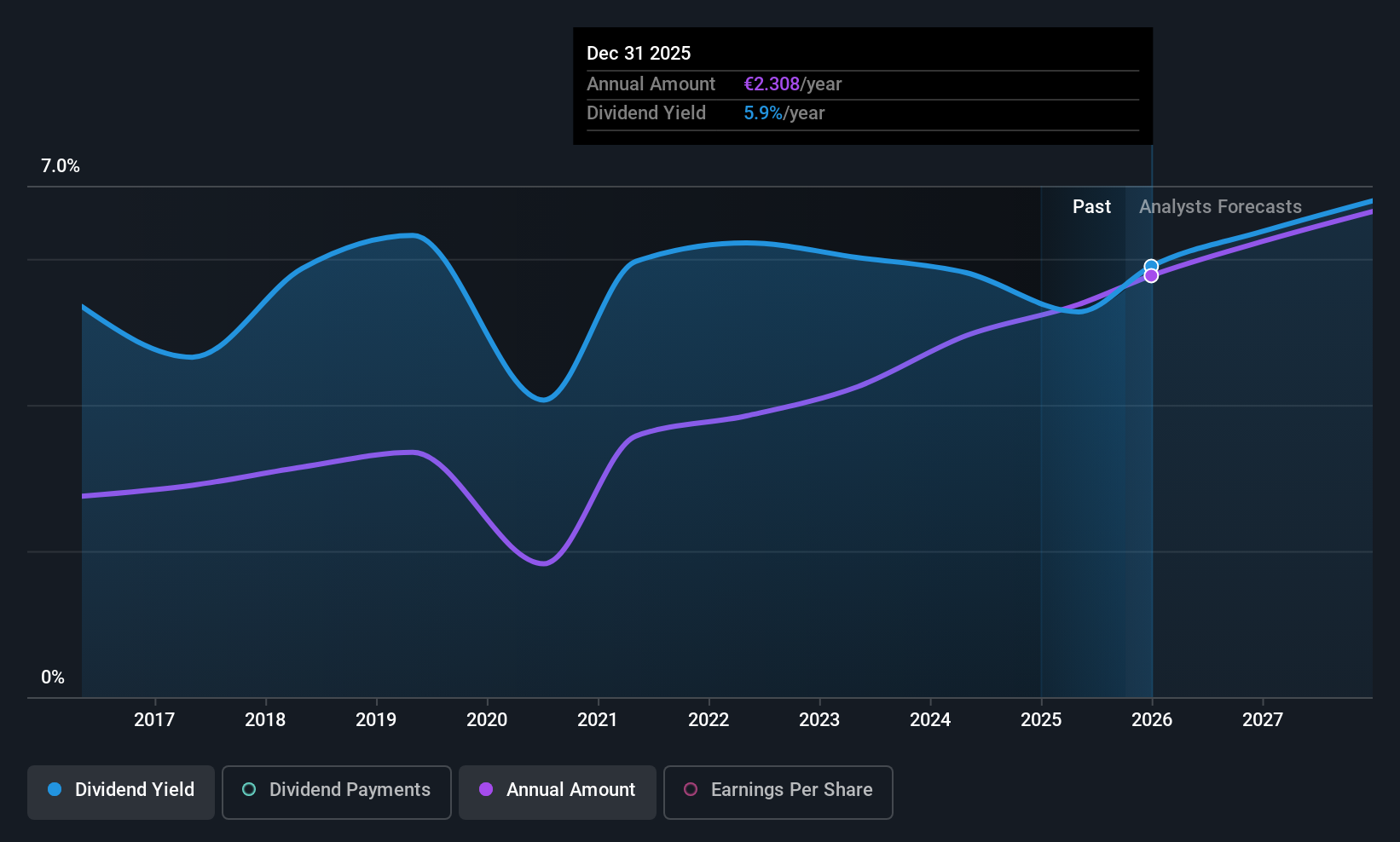Click the €2.308/year value in the tooltip
The height and width of the screenshot is (842, 1400).
pyautogui.click(x=792, y=84)
